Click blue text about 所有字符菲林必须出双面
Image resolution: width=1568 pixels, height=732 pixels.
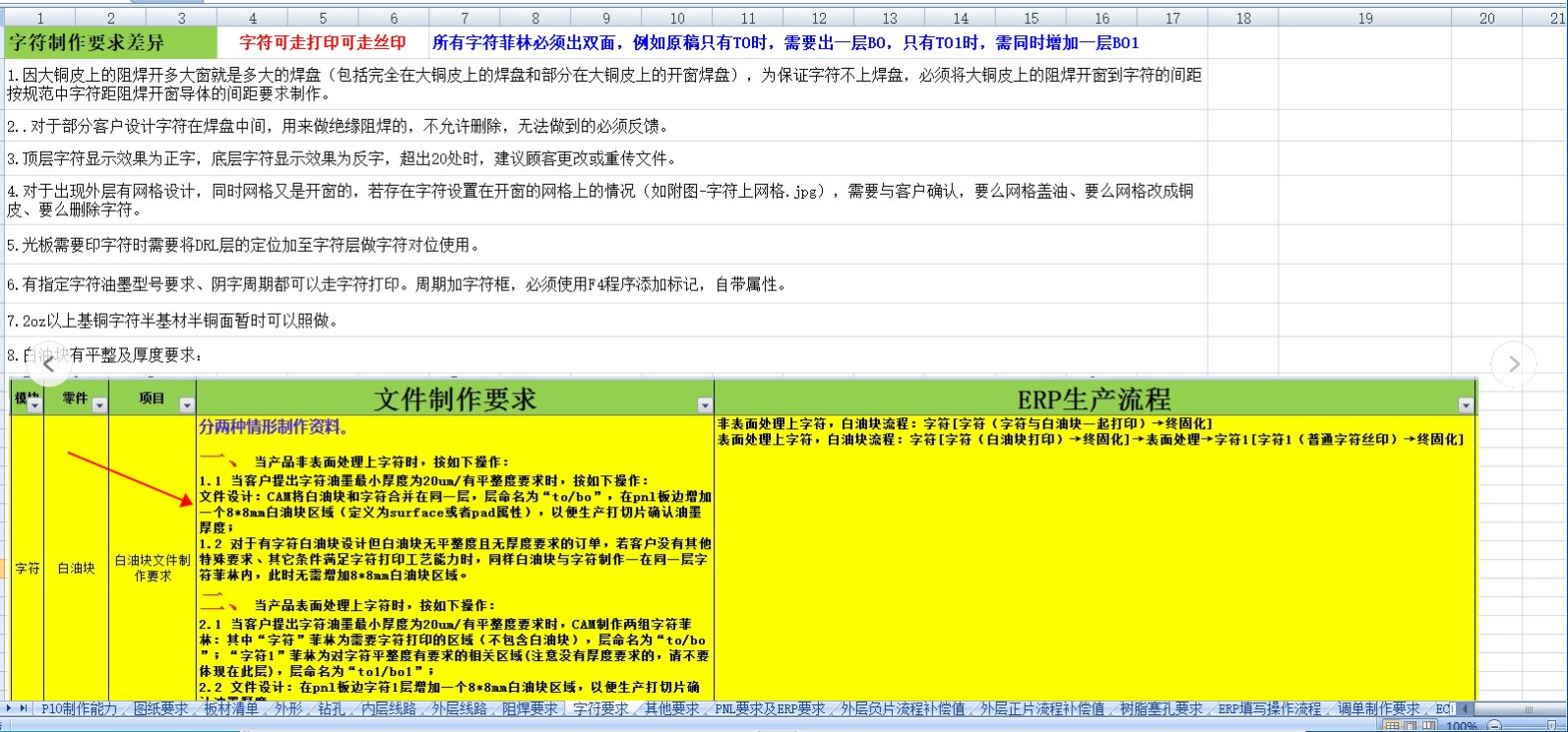pos(785,42)
